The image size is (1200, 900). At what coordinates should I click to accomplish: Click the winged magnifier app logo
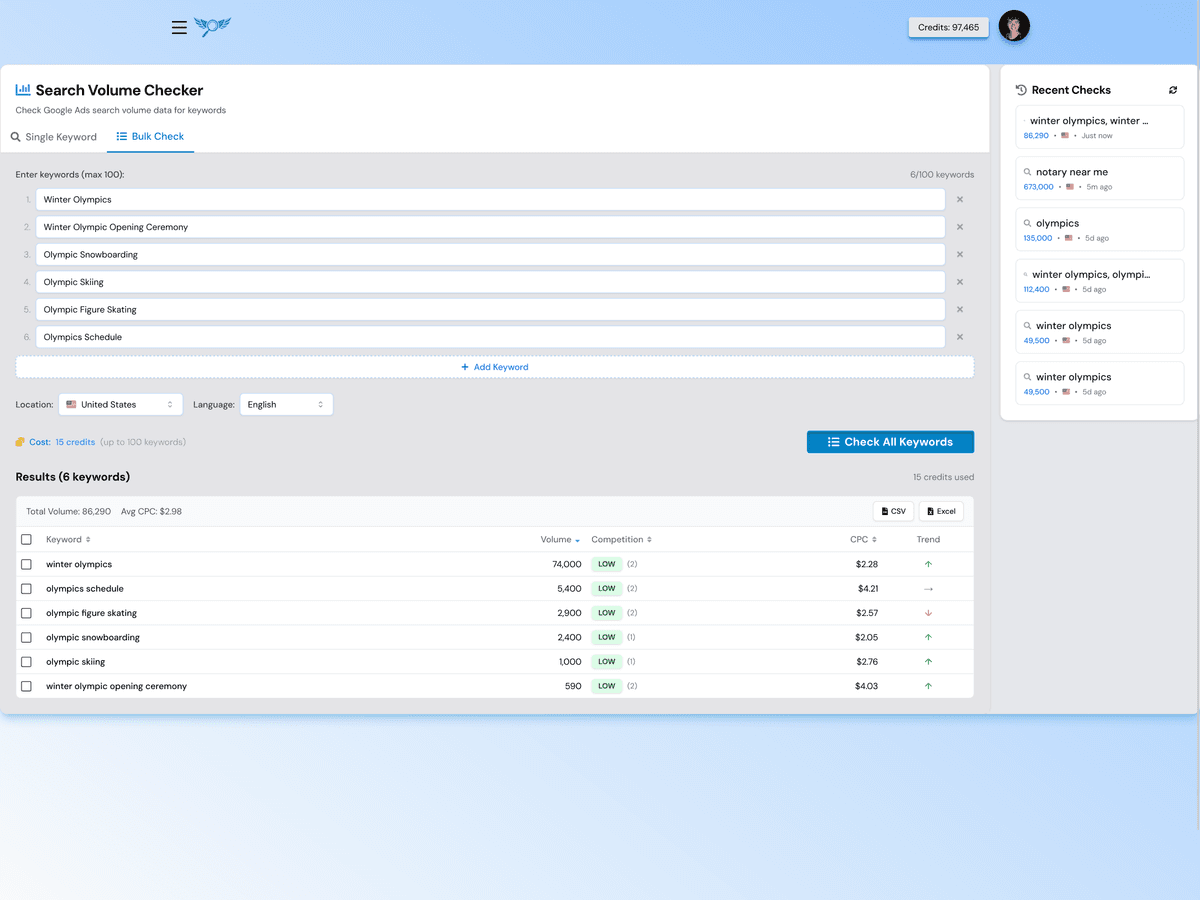[x=212, y=27]
